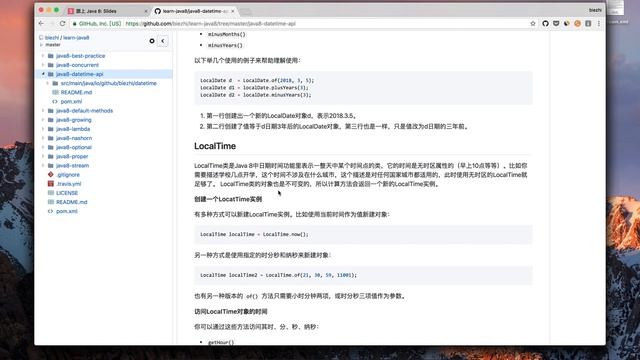Open the .travis.yml file

pos(69,184)
